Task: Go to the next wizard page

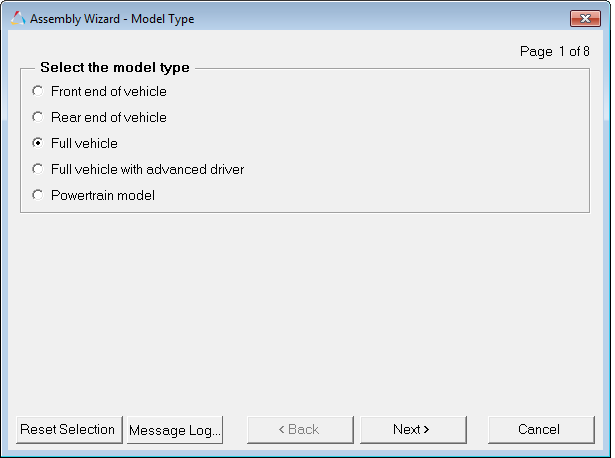Action: click(x=412, y=429)
